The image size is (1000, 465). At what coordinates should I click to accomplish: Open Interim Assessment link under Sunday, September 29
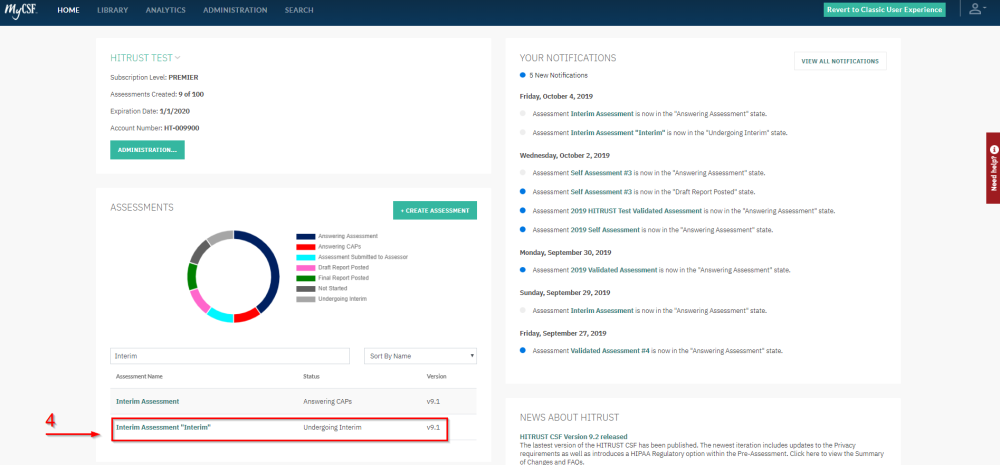pyautogui.click(x=602, y=311)
